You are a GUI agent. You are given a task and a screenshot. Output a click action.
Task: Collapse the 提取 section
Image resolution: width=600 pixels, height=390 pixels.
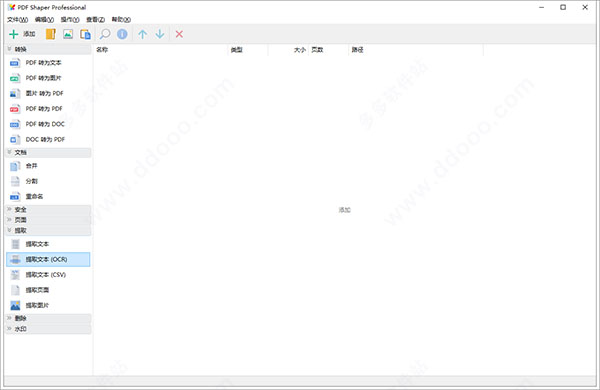[x=48, y=230]
